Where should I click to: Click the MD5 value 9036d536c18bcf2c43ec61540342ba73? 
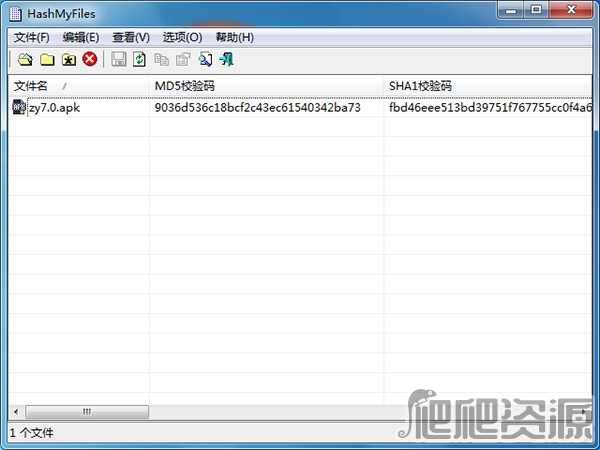(x=258, y=108)
